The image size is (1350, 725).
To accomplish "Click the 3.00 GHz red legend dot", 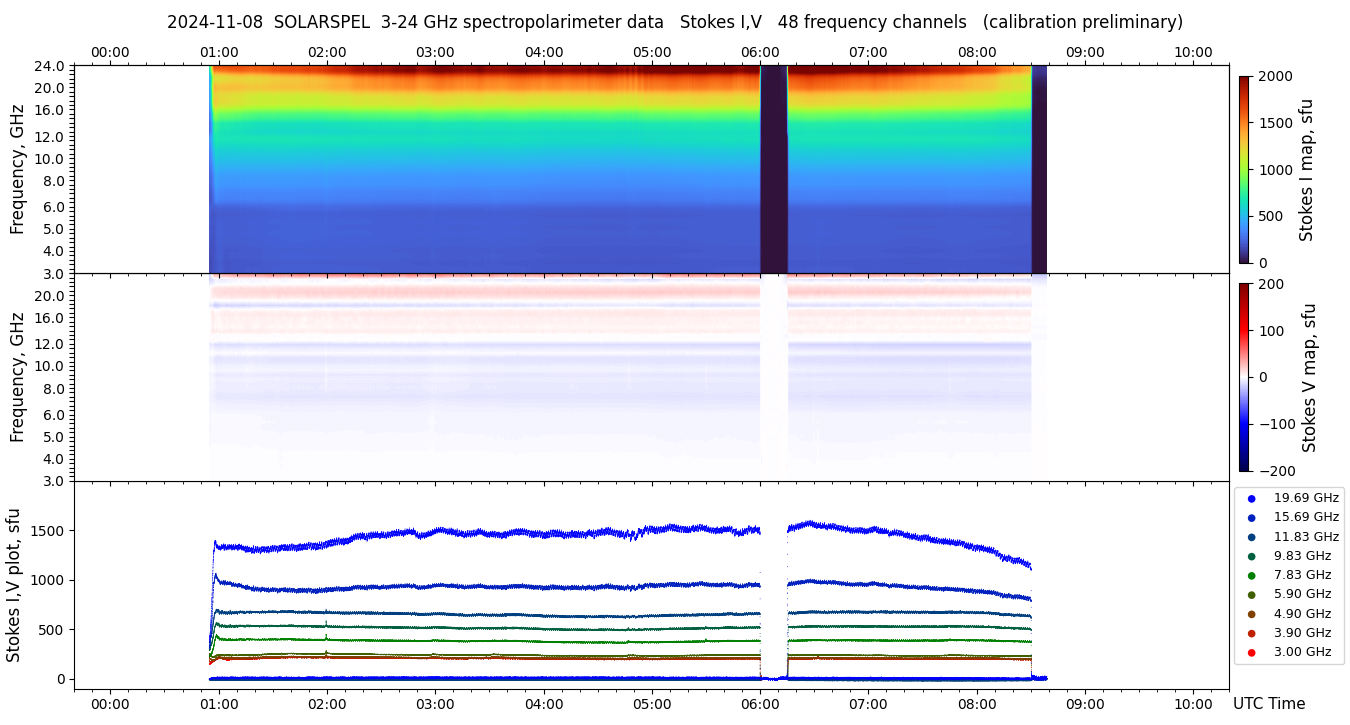I will click(1251, 652).
